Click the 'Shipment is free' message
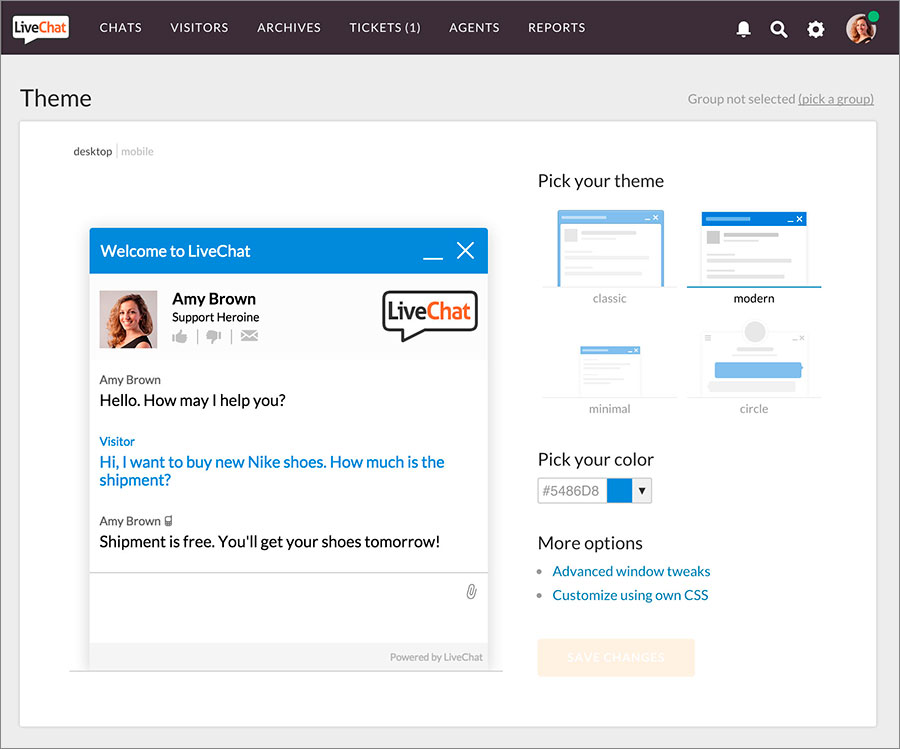The width and height of the screenshot is (900, 749). [270, 542]
